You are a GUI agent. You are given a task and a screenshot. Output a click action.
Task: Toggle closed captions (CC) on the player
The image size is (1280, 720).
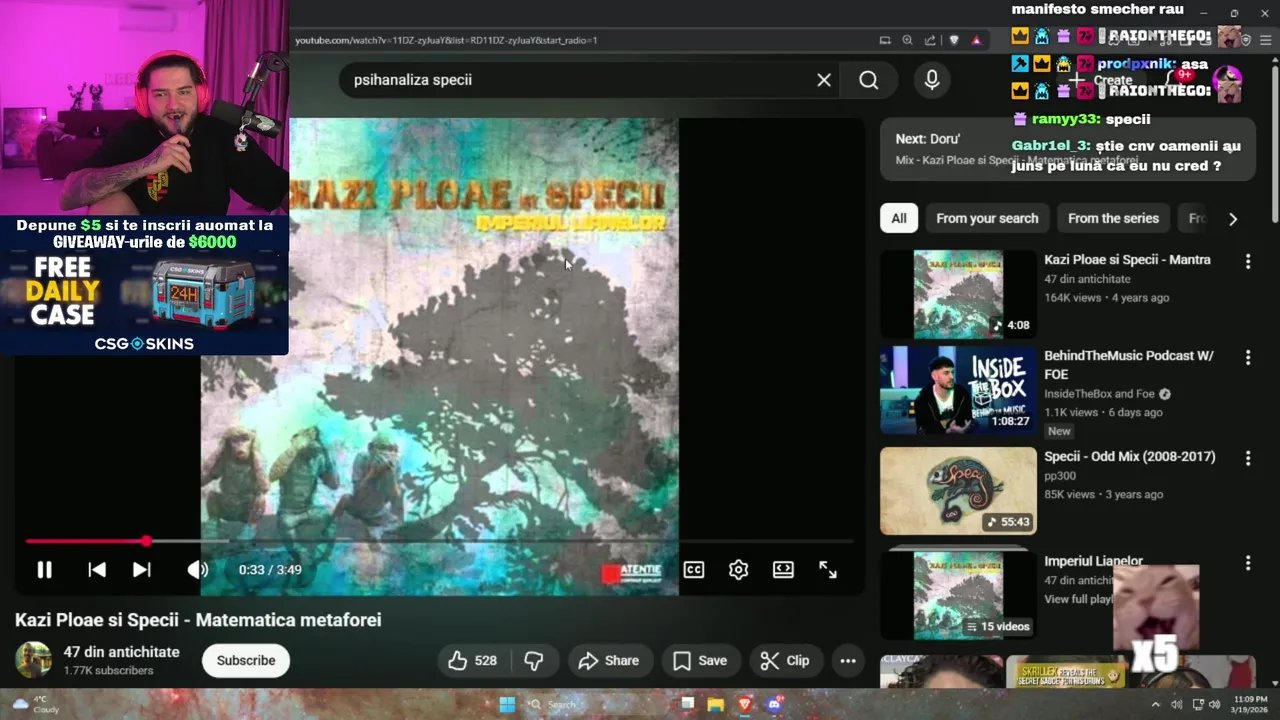coord(694,570)
